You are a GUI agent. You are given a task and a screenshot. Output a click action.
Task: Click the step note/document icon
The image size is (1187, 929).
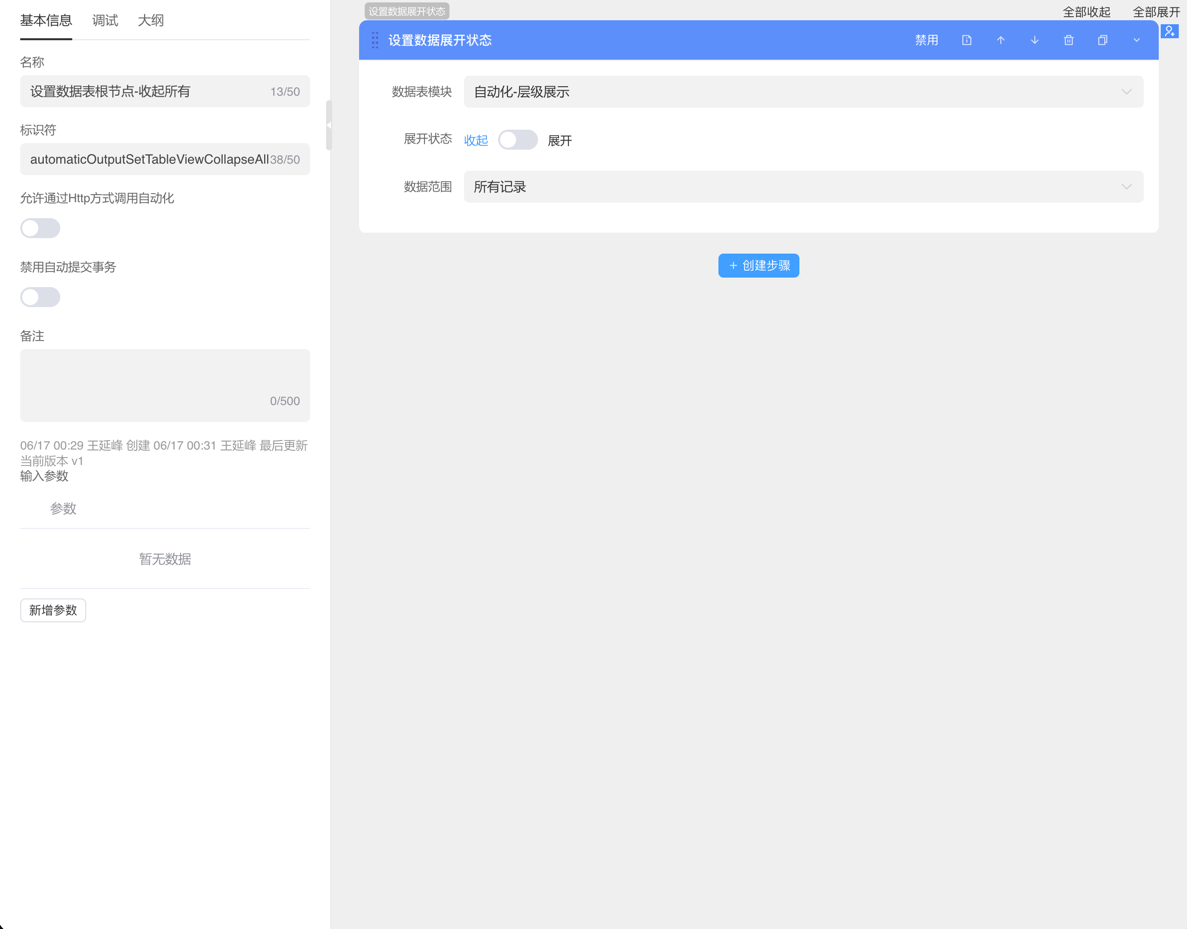967,40
